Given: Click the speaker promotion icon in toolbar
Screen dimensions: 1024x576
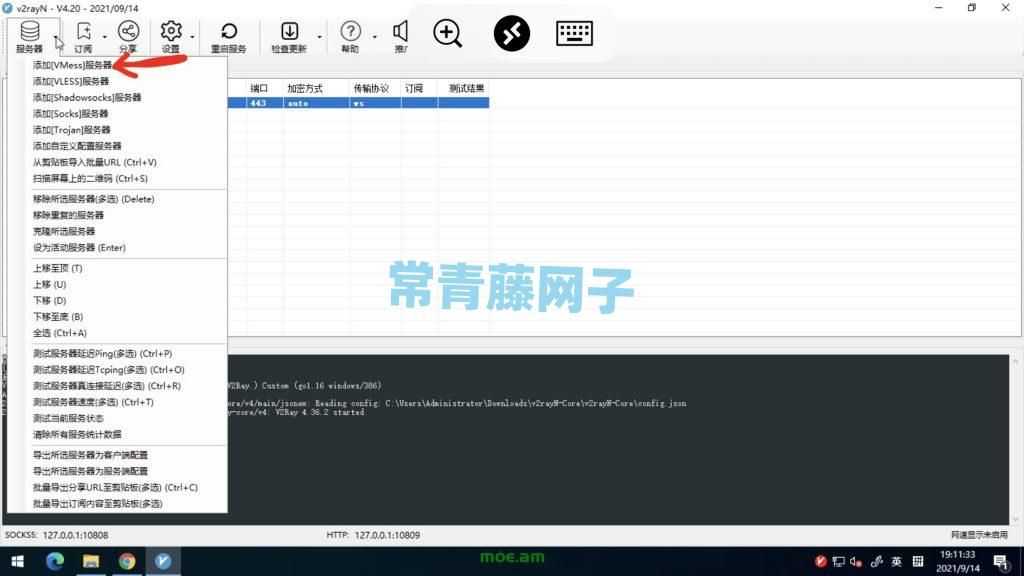Looking at the screenshot, I should click(x=400, y=30).
